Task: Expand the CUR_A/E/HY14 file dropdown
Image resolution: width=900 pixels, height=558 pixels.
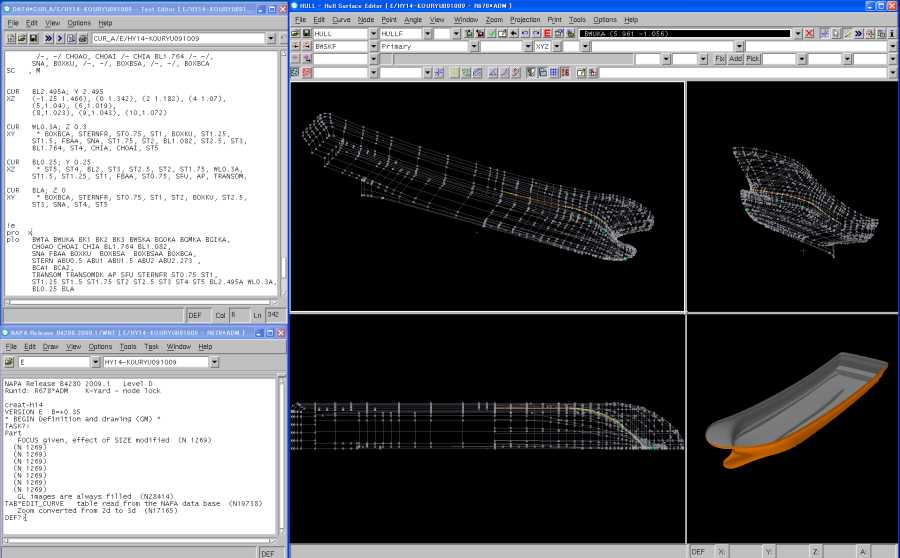Action: coord(270,39)
